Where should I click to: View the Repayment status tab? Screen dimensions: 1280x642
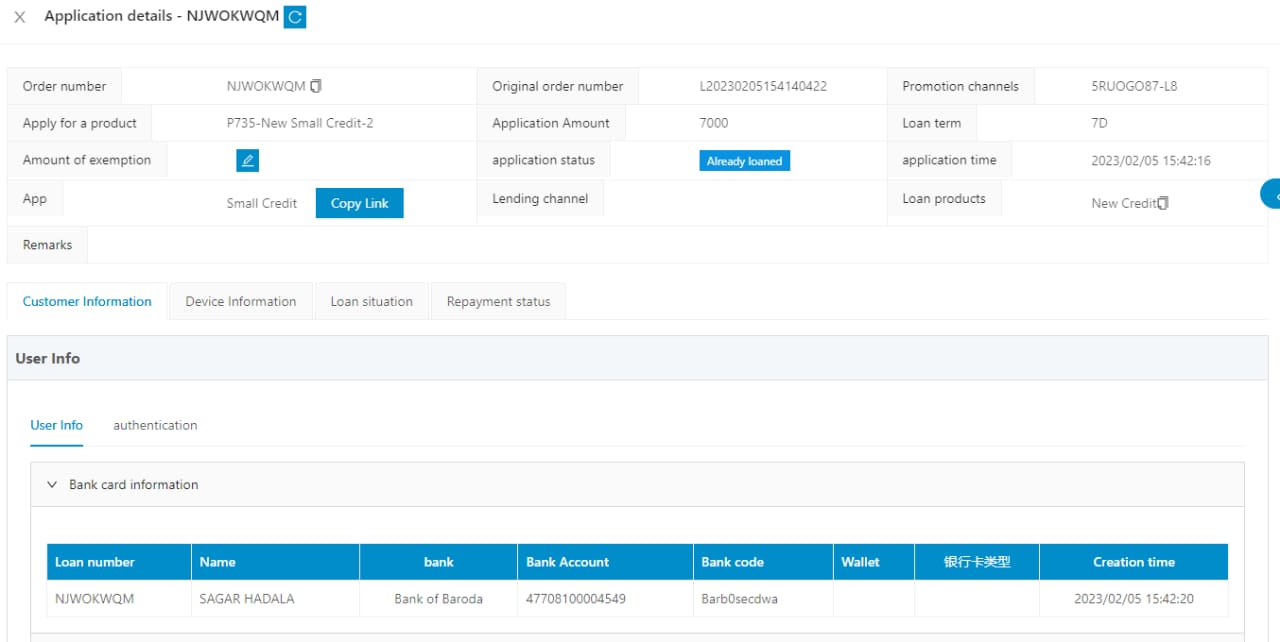pyautogui.click(x=498, y=301)
